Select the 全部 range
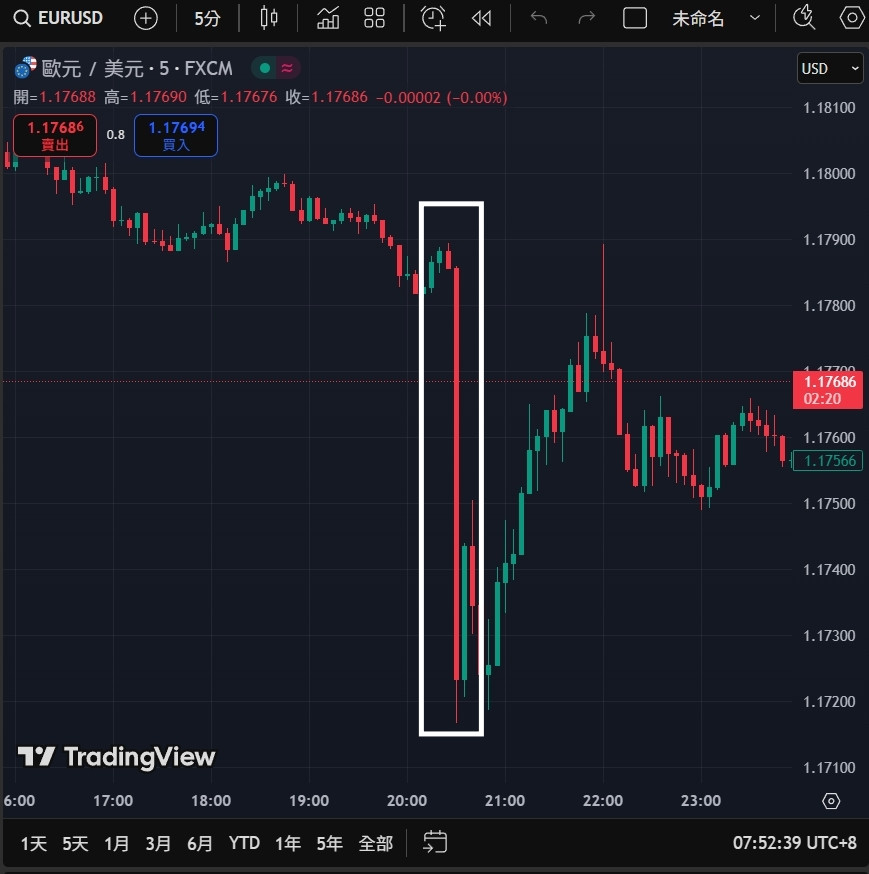Viewport: 869px width, 874px height. pos(376,843)
